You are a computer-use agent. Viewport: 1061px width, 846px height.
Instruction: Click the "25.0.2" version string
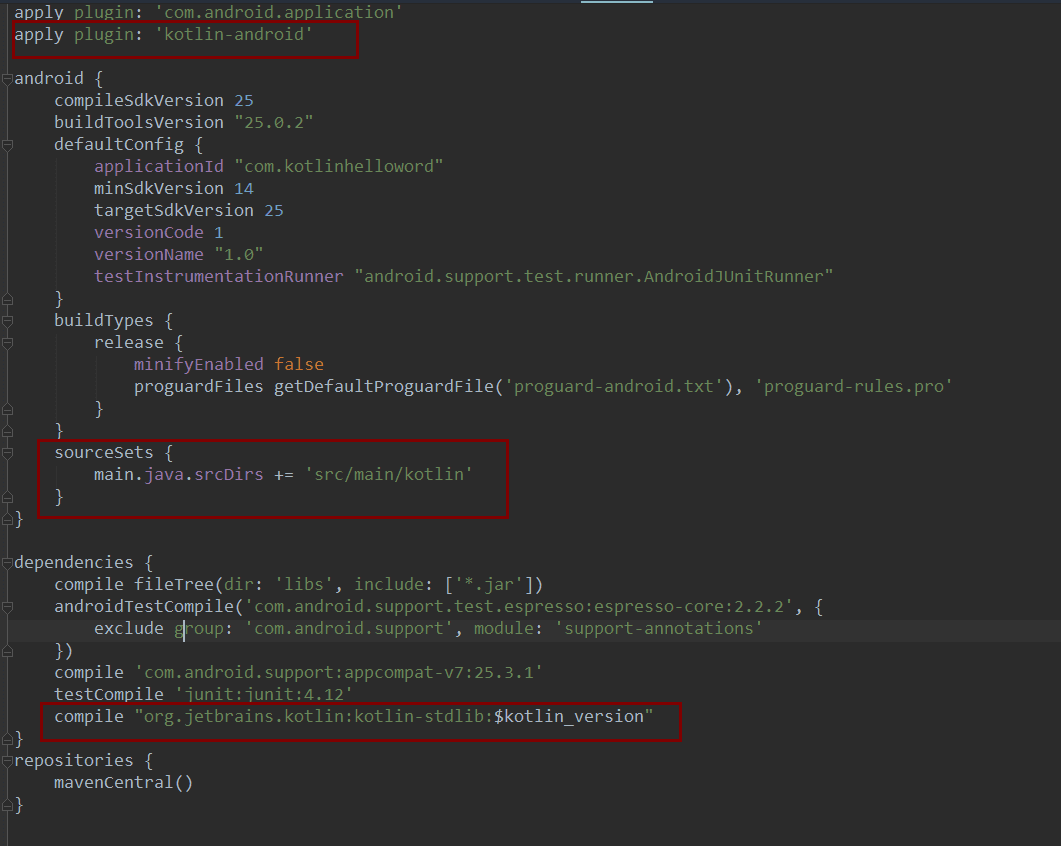coord(273,123)
